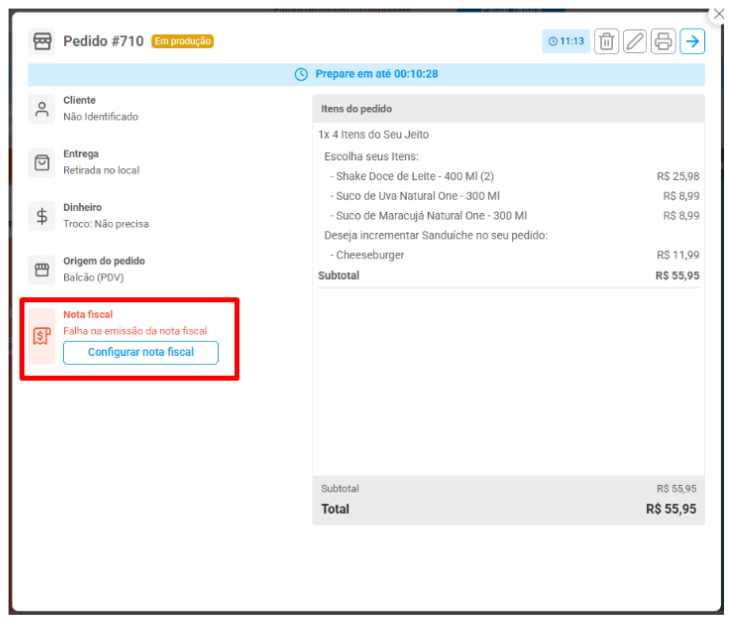Viewport: 730px width, 620px height.
Task: Advance order with the blue arrow button
Action: tap(692, 41)
